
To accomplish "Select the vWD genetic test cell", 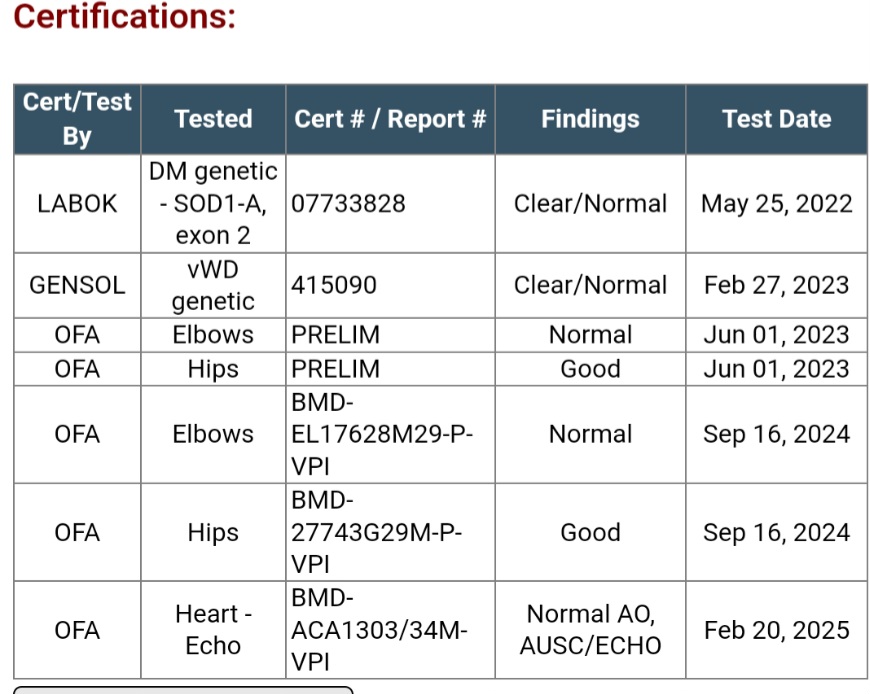I will click(213, 285).
